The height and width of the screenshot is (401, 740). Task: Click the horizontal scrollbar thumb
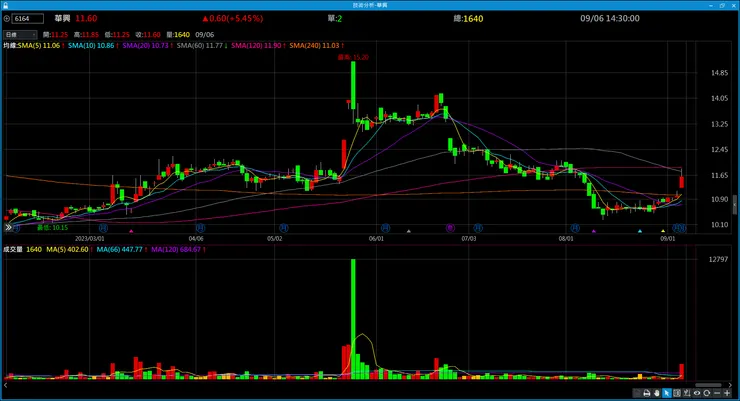pos(708,385)
